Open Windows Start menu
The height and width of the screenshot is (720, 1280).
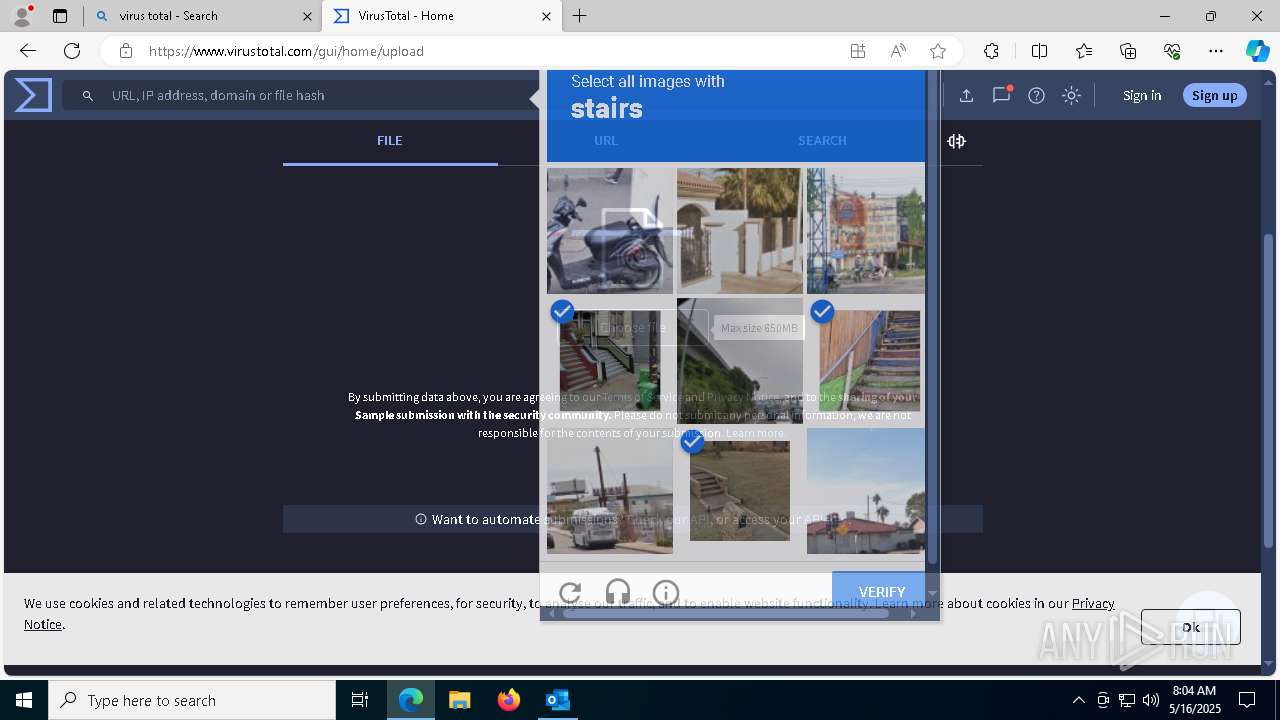pyautogui.click(x=24, y=700)
